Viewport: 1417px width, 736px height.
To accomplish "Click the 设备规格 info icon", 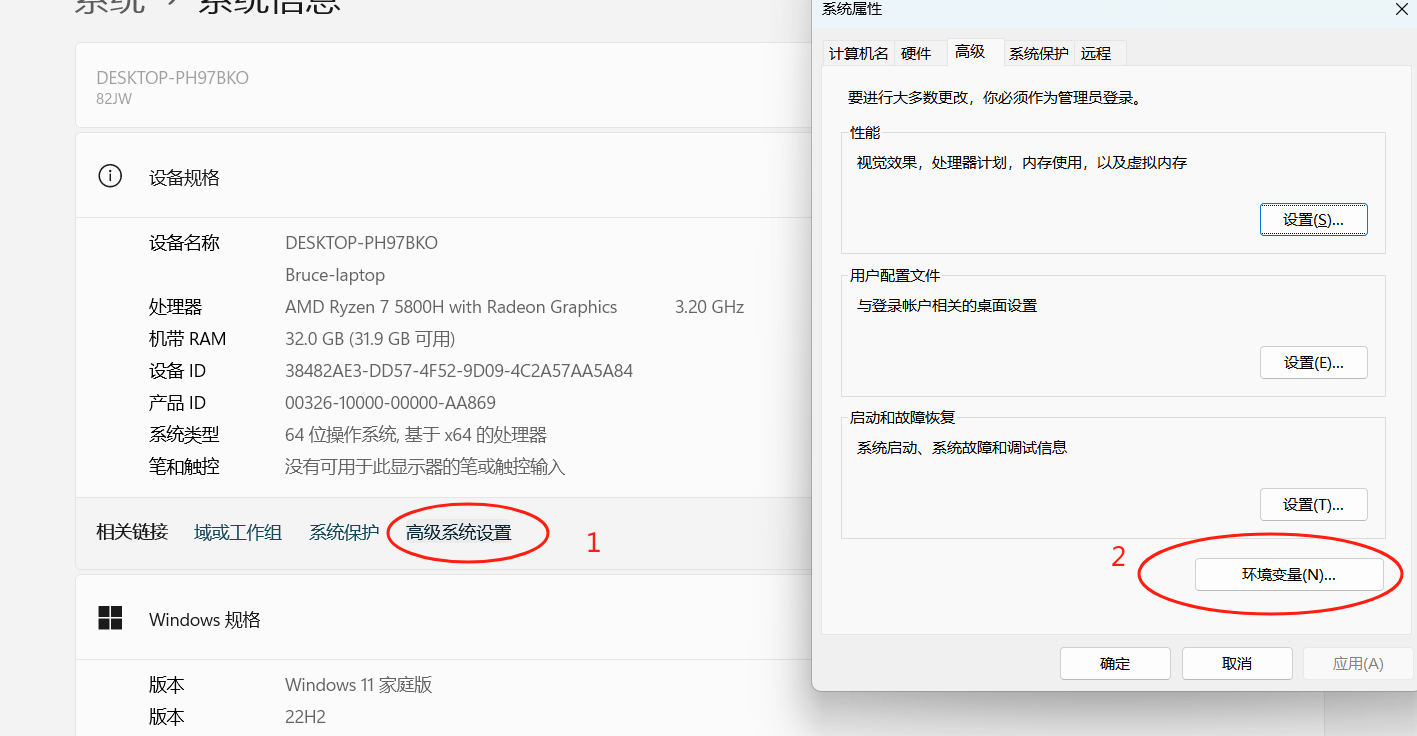I will click(110, 177).
